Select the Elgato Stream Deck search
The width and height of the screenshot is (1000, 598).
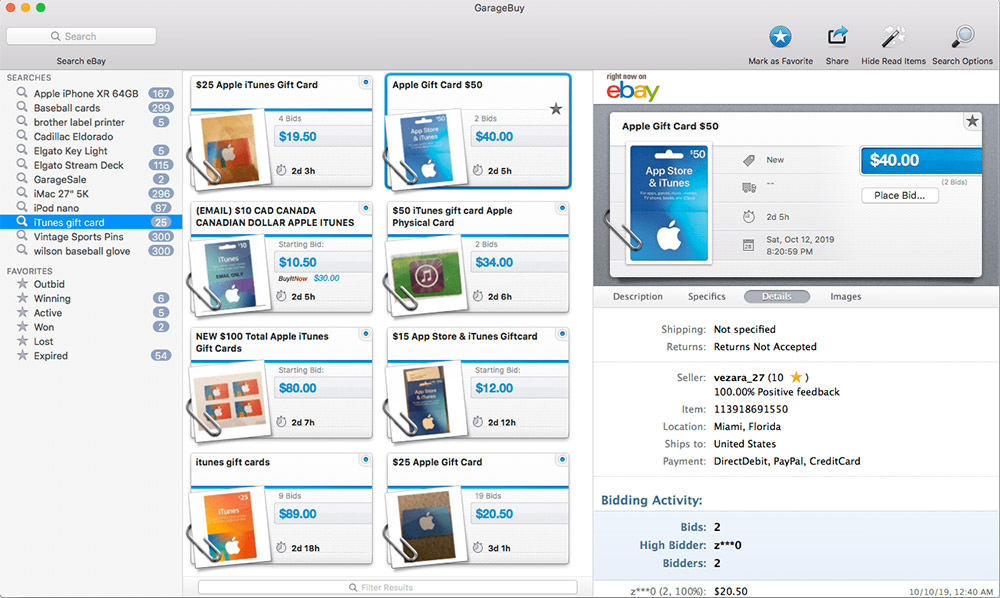[91, 165]
